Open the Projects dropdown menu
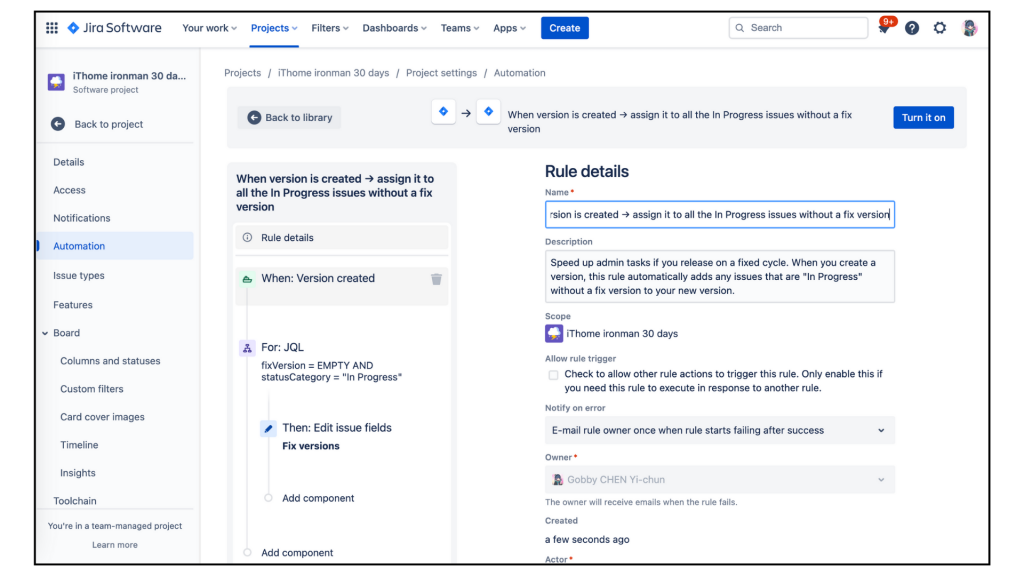 click(x=274, y=28)
